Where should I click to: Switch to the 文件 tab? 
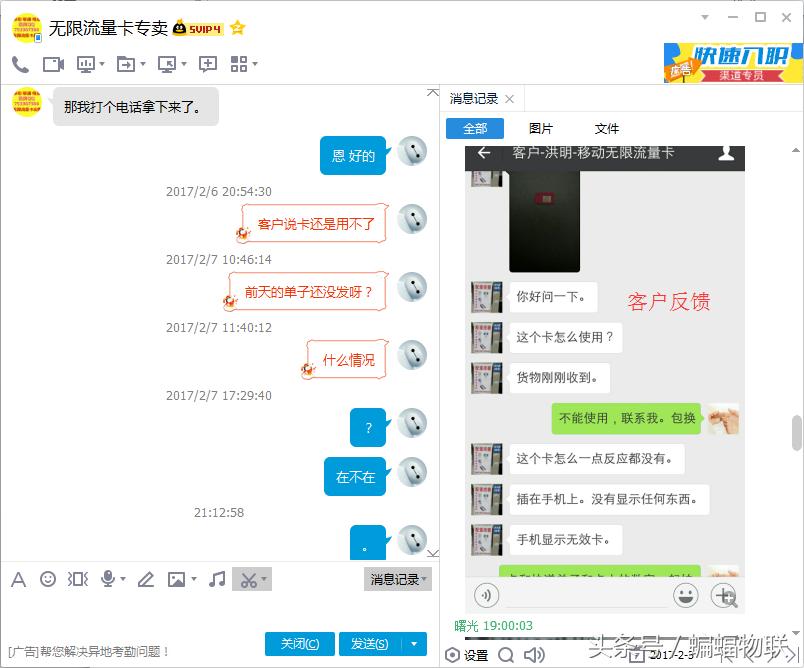[x=606, y=128]
